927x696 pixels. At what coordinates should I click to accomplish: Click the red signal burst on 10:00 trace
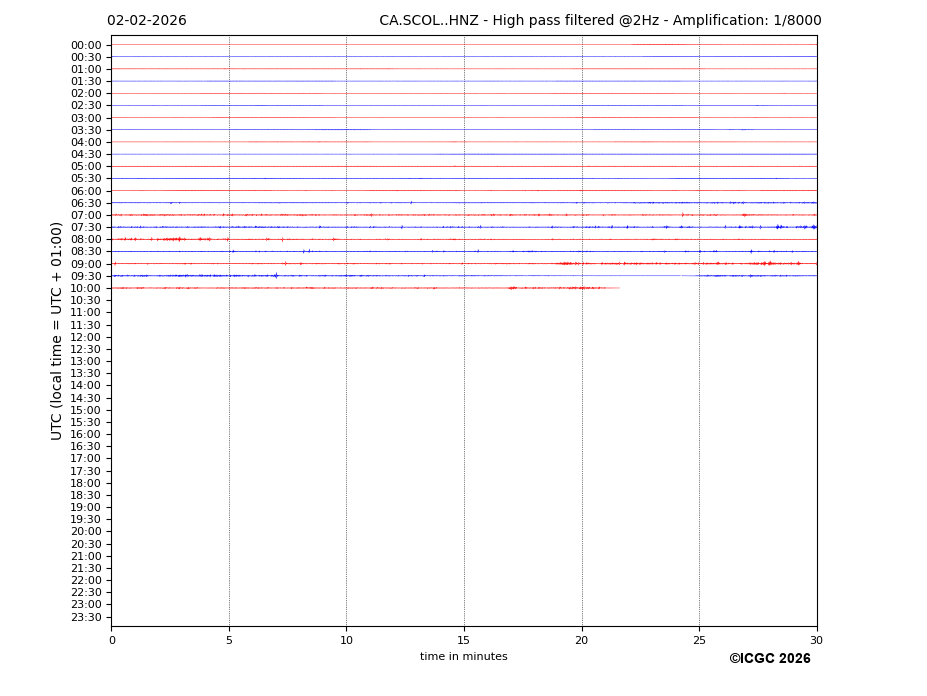pos(580,288)
